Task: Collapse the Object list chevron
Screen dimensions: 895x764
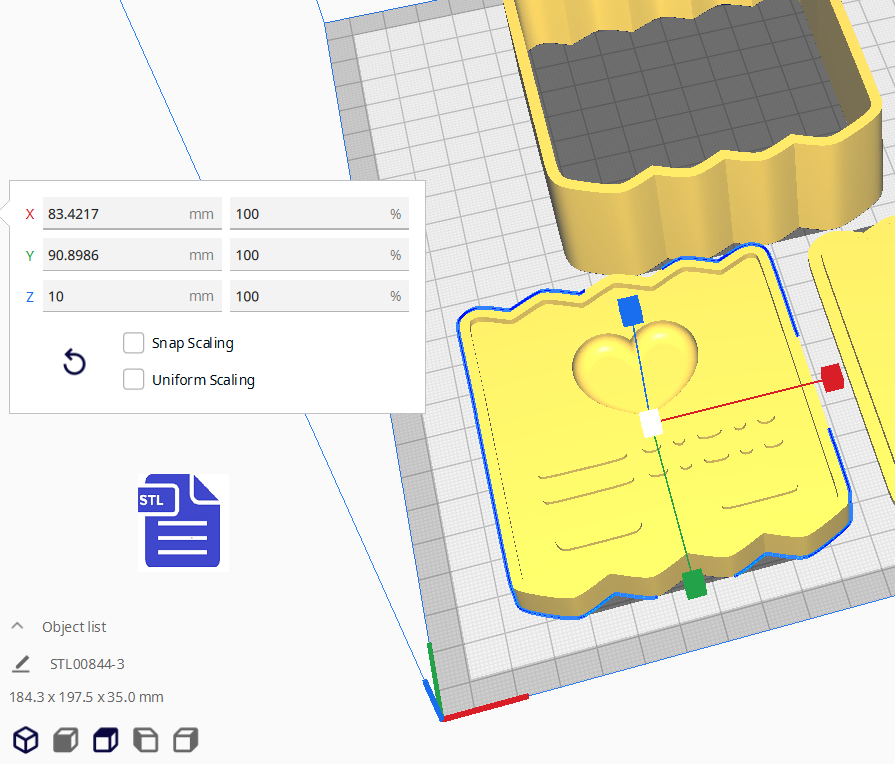Action: point(17,627)
